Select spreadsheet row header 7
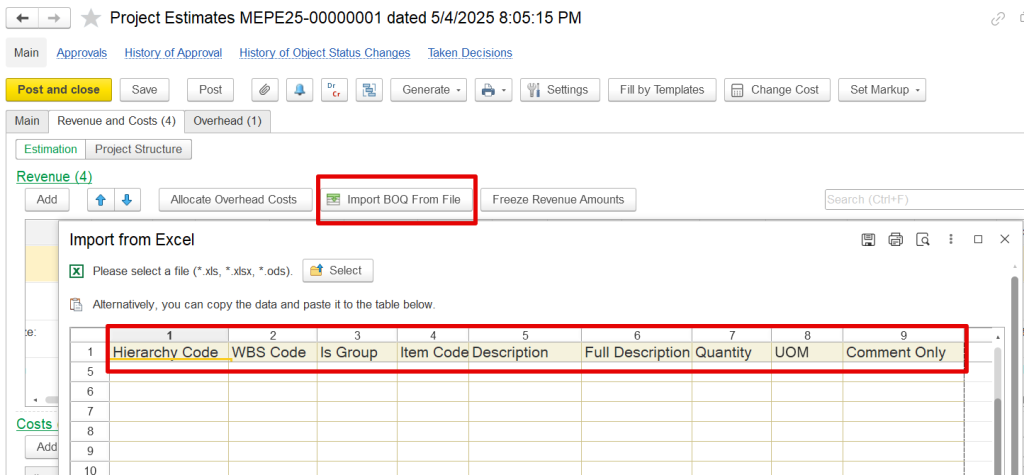 click(x=90, y=411)
